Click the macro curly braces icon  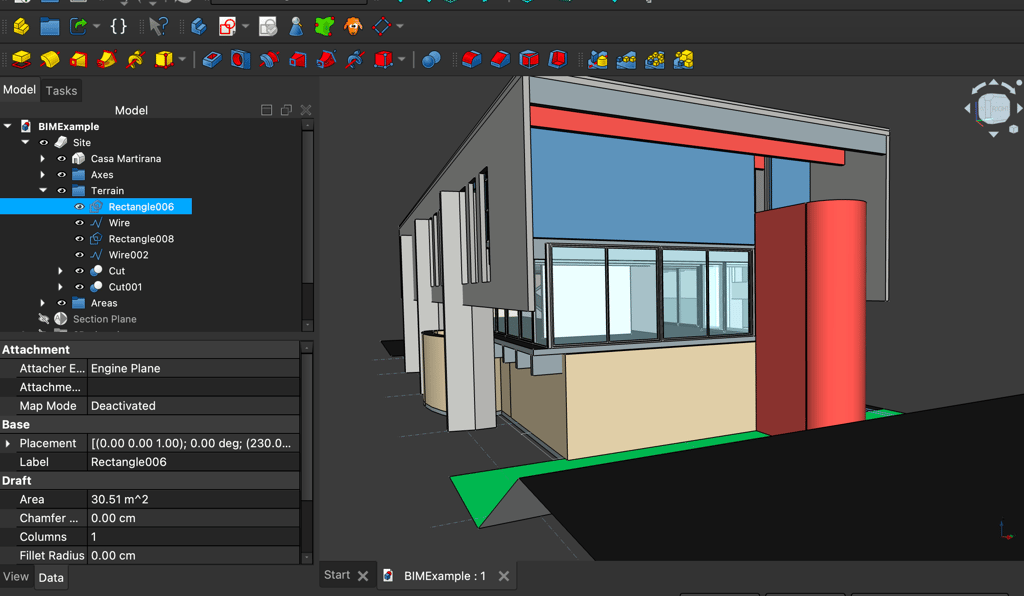(x=118, y=27)
